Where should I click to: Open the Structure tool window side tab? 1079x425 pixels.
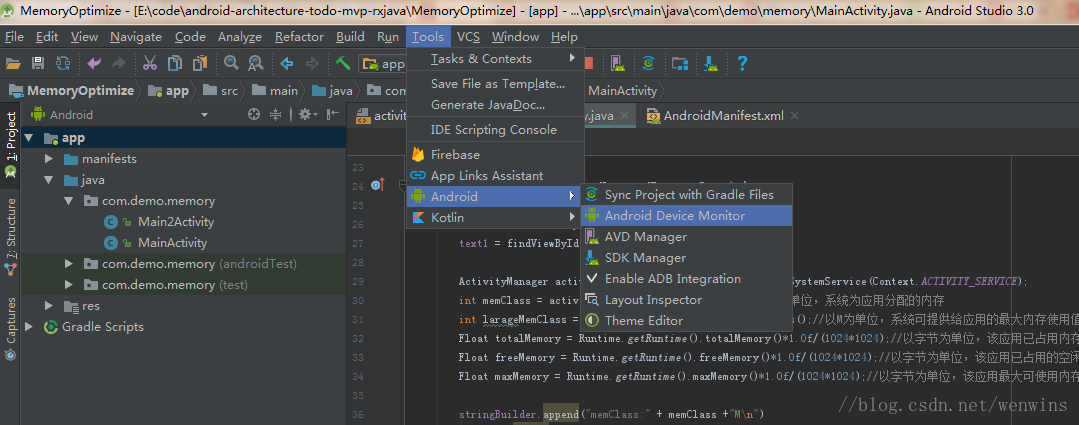[x=10, y=235]
